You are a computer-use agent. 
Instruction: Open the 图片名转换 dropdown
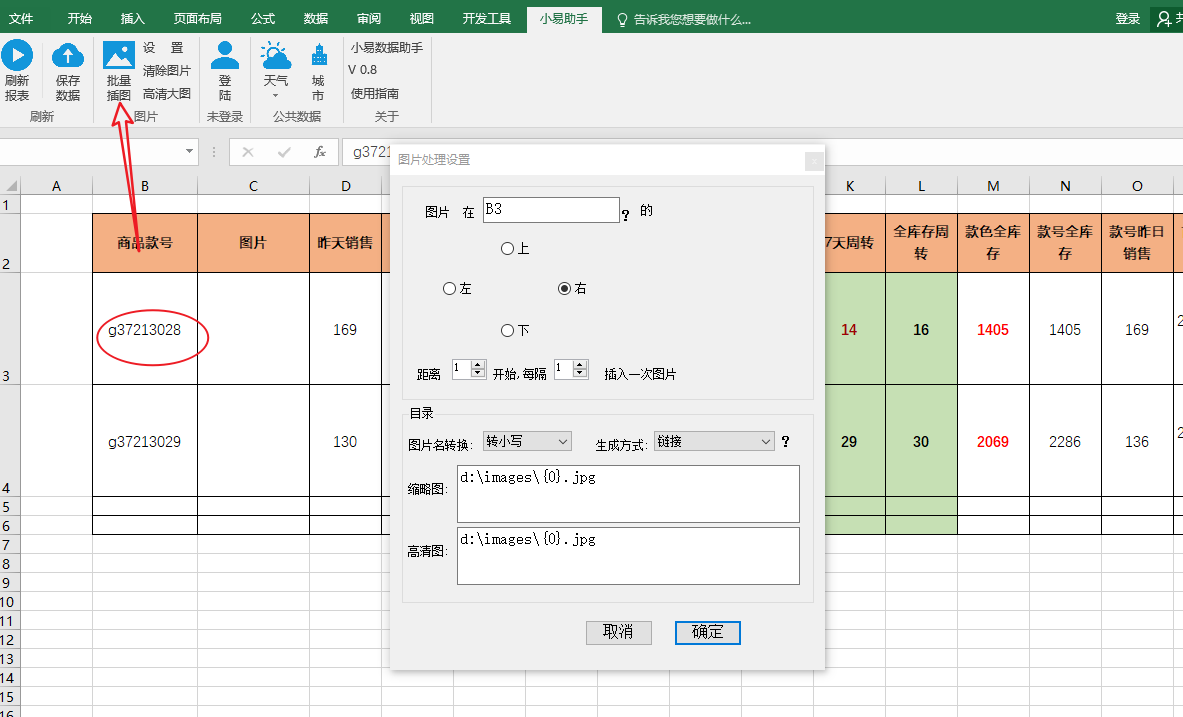click(526, 441)
